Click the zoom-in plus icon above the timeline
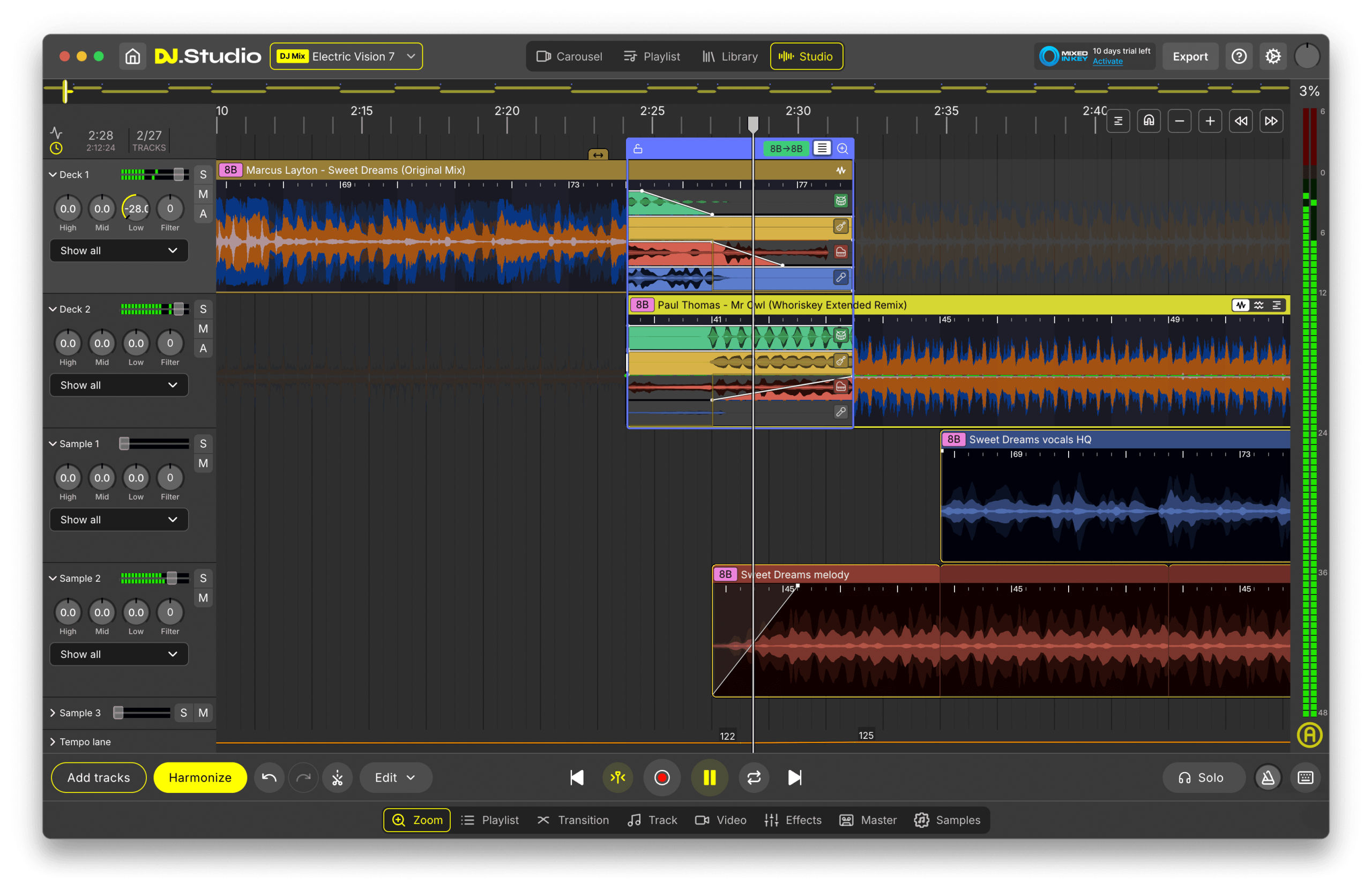This screenshot has height=890, width=1372. [x=1210, y=121]
